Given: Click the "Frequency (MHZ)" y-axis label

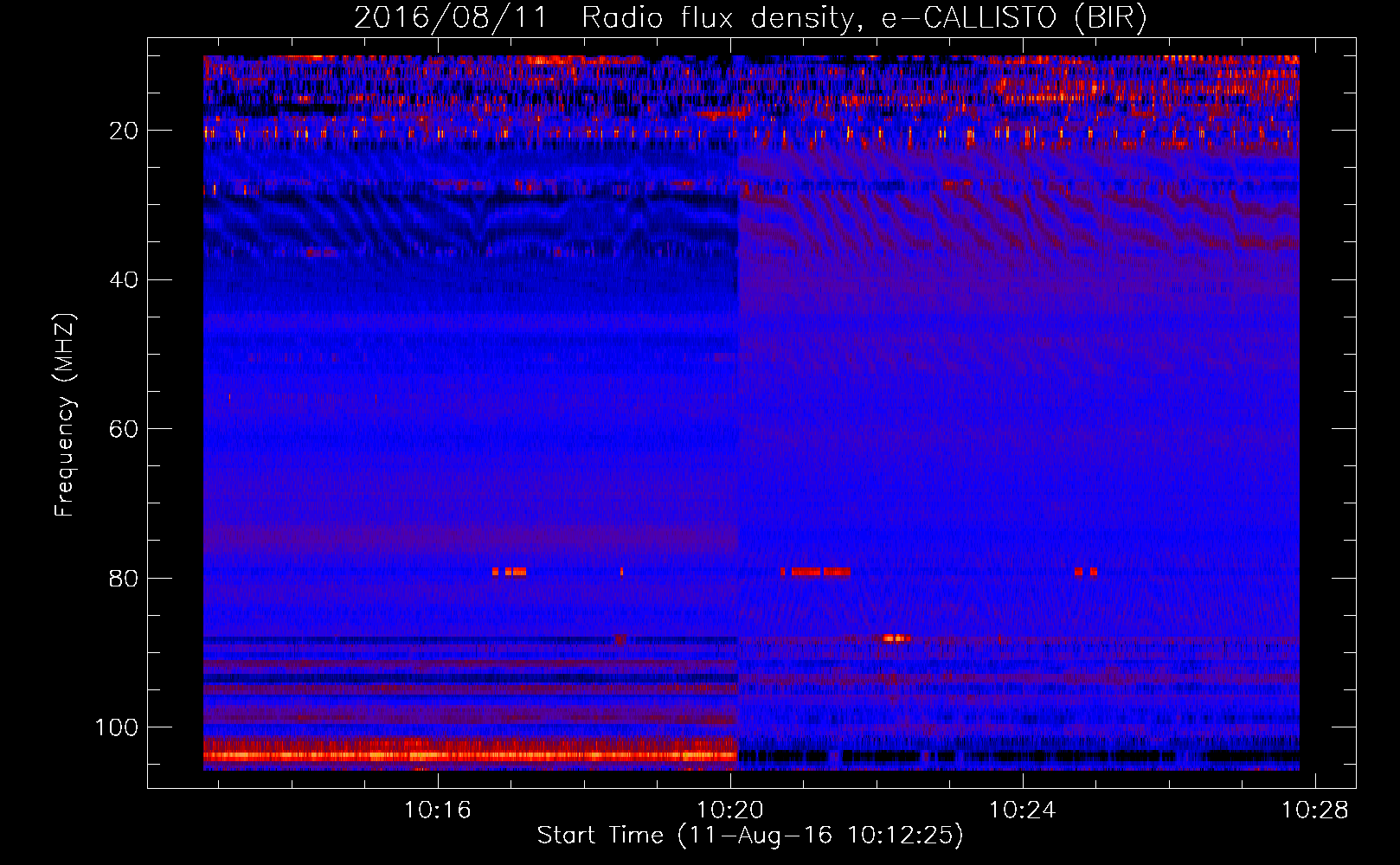Looking at the screenshot, I should pyautogui.click(x=66, y=414).
